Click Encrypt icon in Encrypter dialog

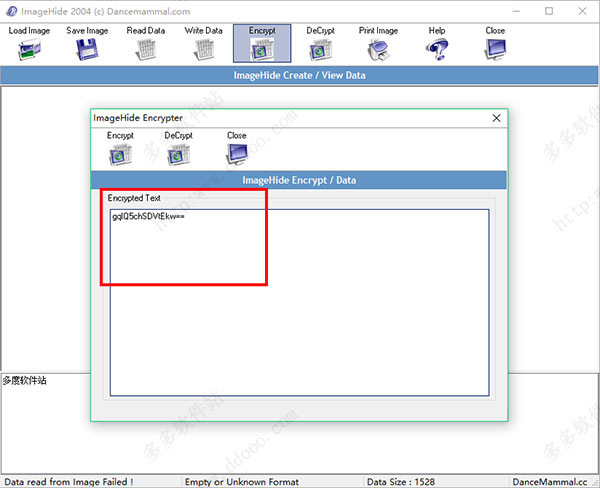point(120,155)
